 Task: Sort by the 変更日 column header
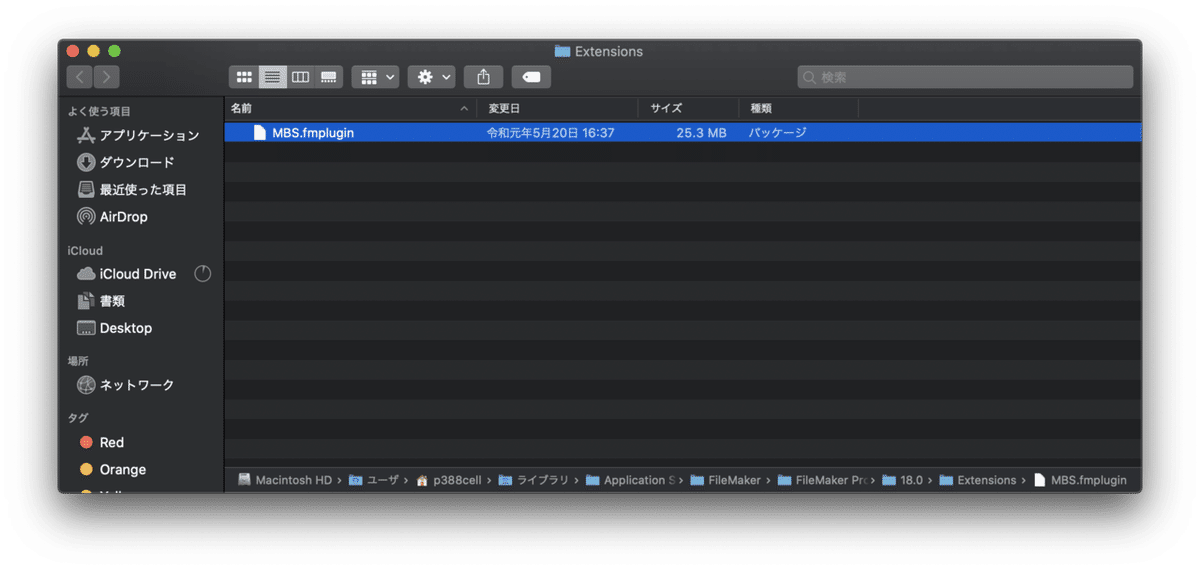coord(557,108)
